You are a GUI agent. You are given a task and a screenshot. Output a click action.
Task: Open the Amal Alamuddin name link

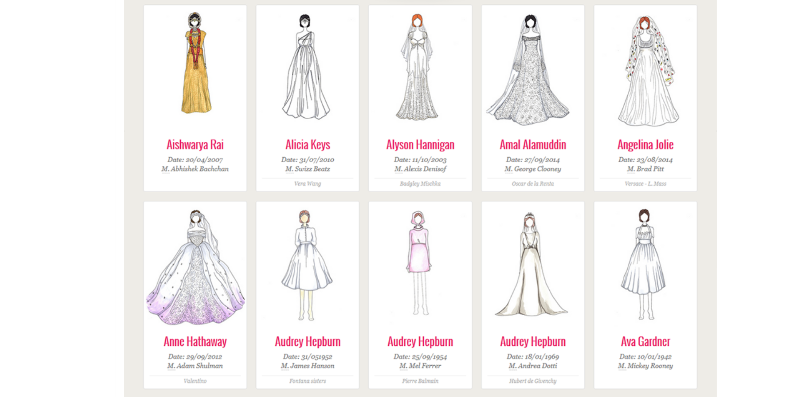tap(533, 144)
